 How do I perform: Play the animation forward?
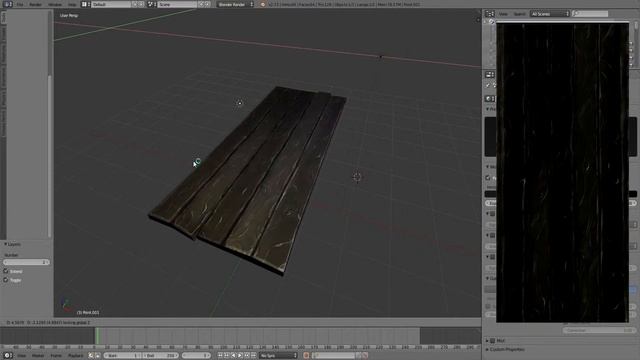point(240,356)
